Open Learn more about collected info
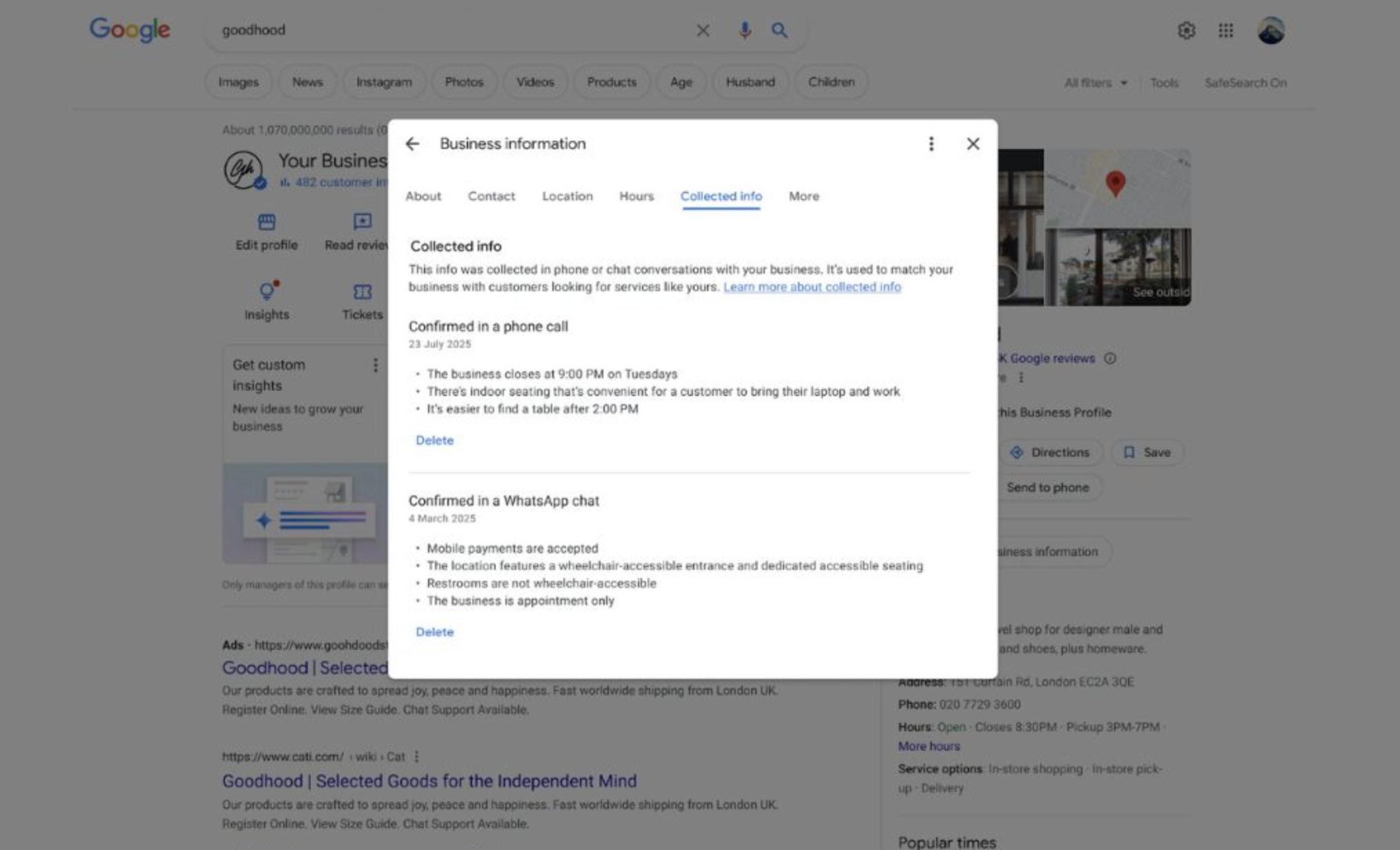 [812, 287]
